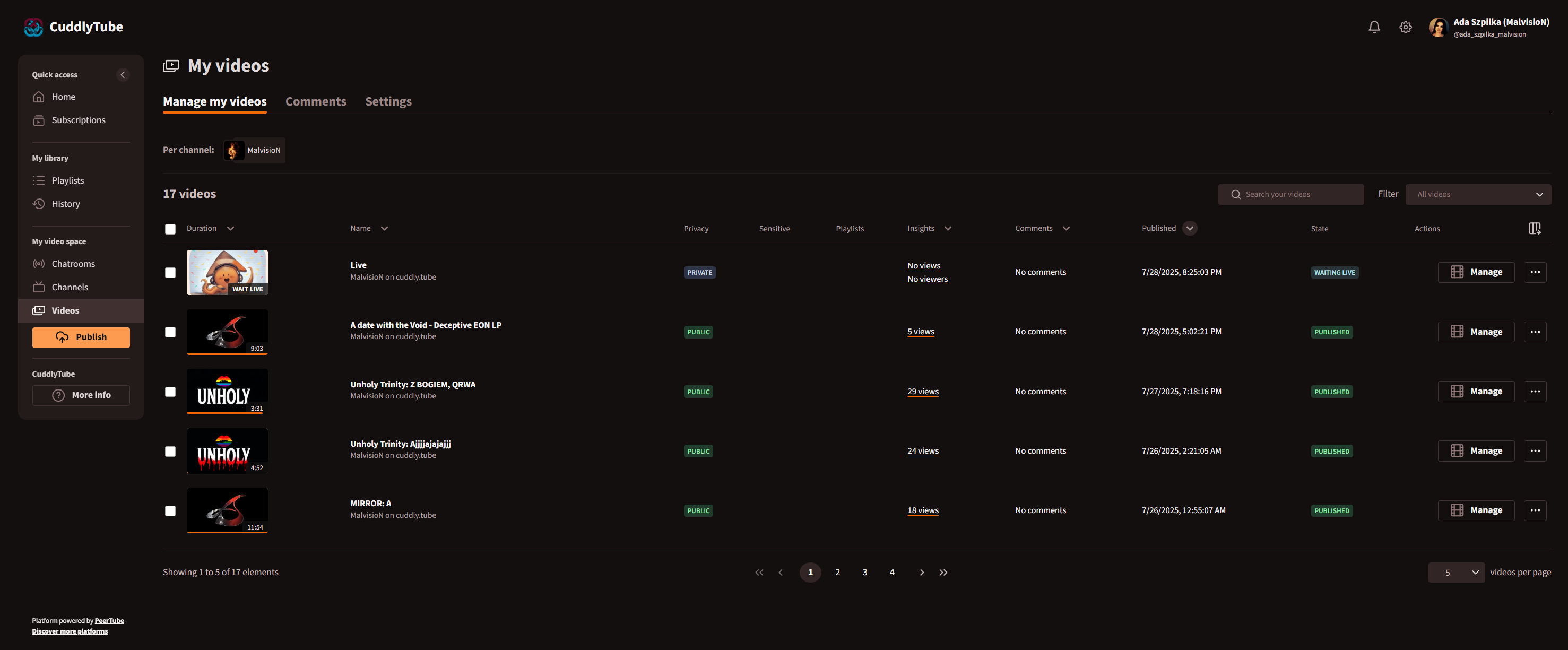1568x650 pixels.
Task: Open more actions for Live video
Action: 1535,272
